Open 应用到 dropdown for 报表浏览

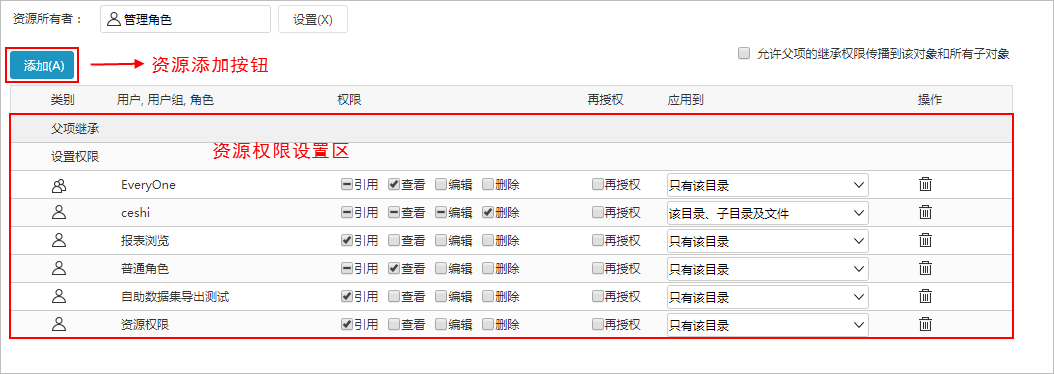click(767, 241)
